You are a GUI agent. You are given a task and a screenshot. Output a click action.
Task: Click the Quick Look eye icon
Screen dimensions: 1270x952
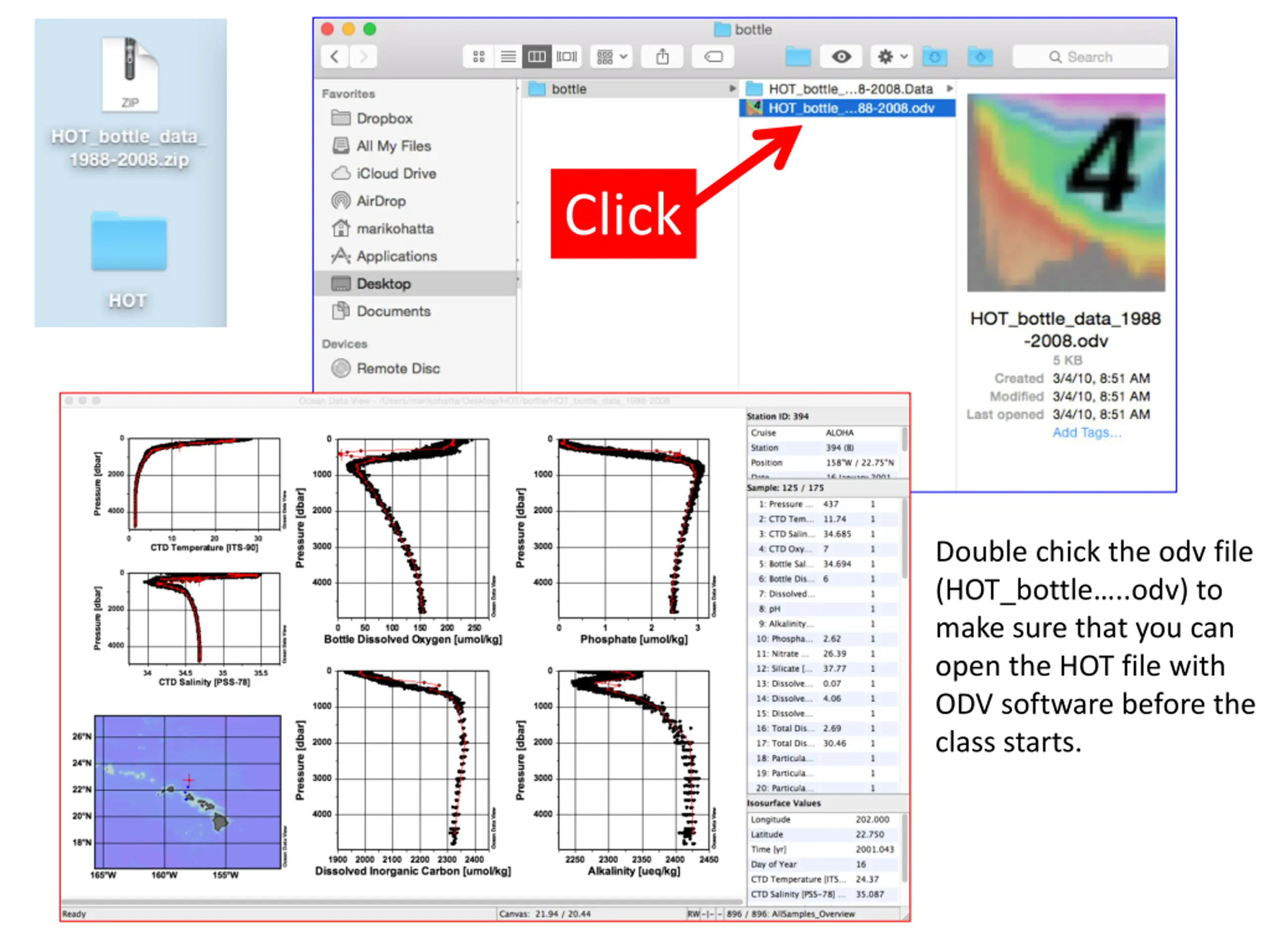tap(841, 57)
